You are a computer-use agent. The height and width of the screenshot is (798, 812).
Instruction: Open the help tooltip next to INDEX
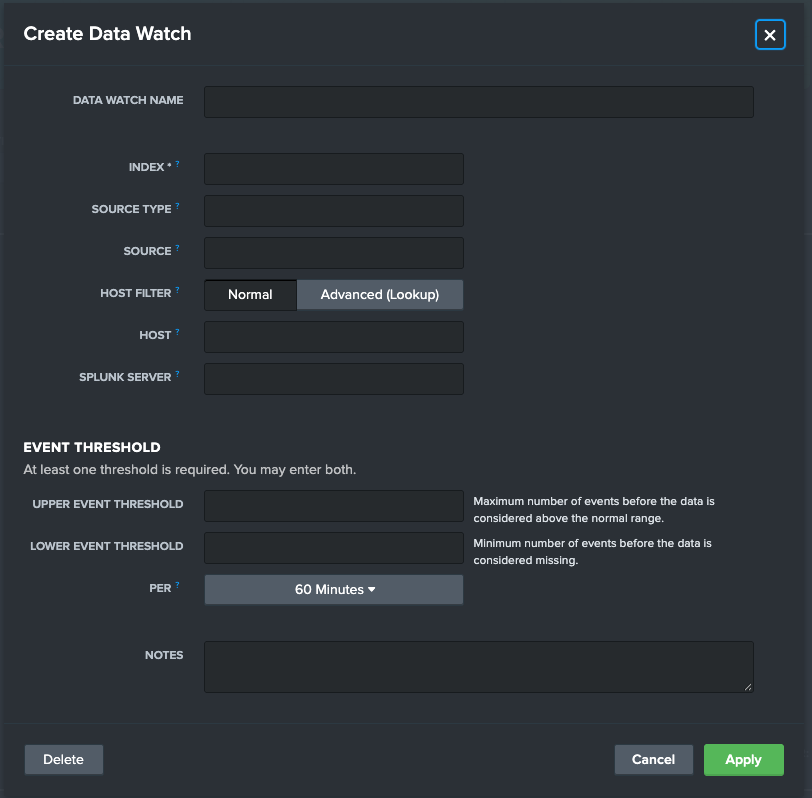pyautogui.click(x=177, y=164)
